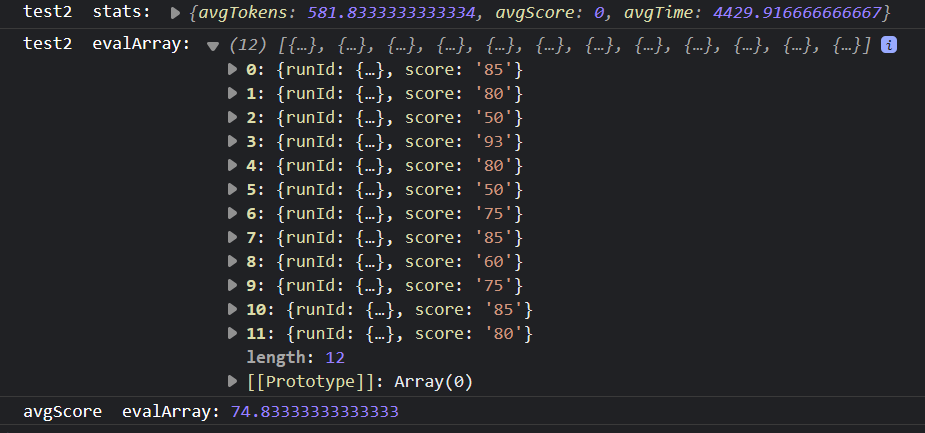Collapse the evalArray (12) array
This screenshot has height=433, width=925.
pos(212,46)
